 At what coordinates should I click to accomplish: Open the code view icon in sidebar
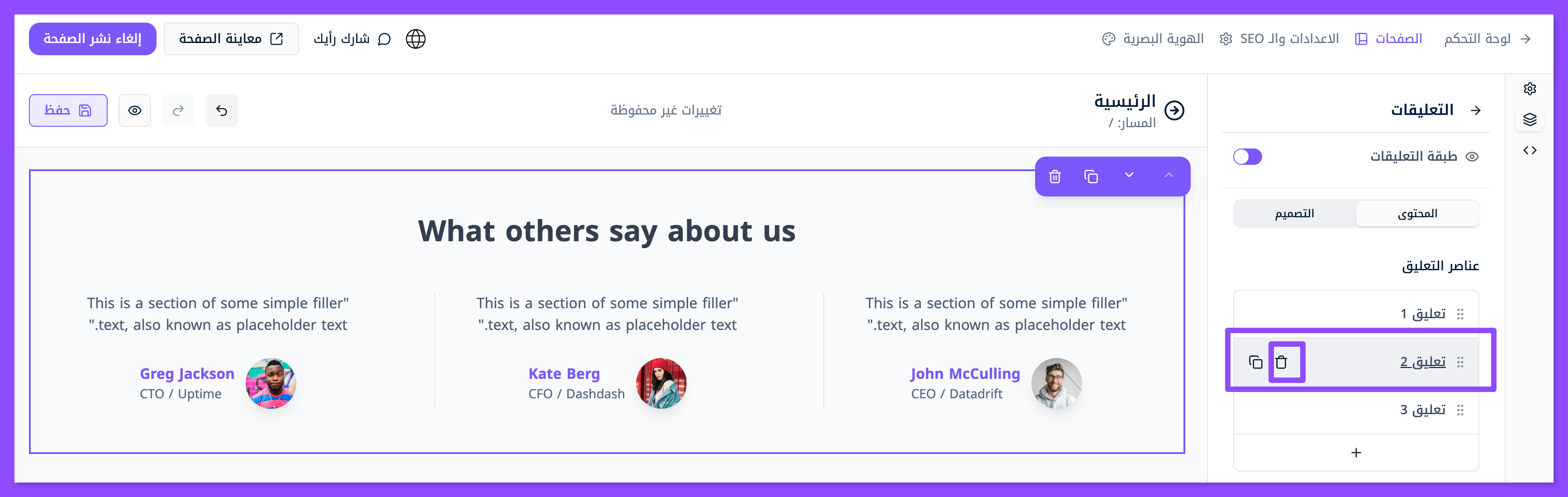pos(1530,150)
